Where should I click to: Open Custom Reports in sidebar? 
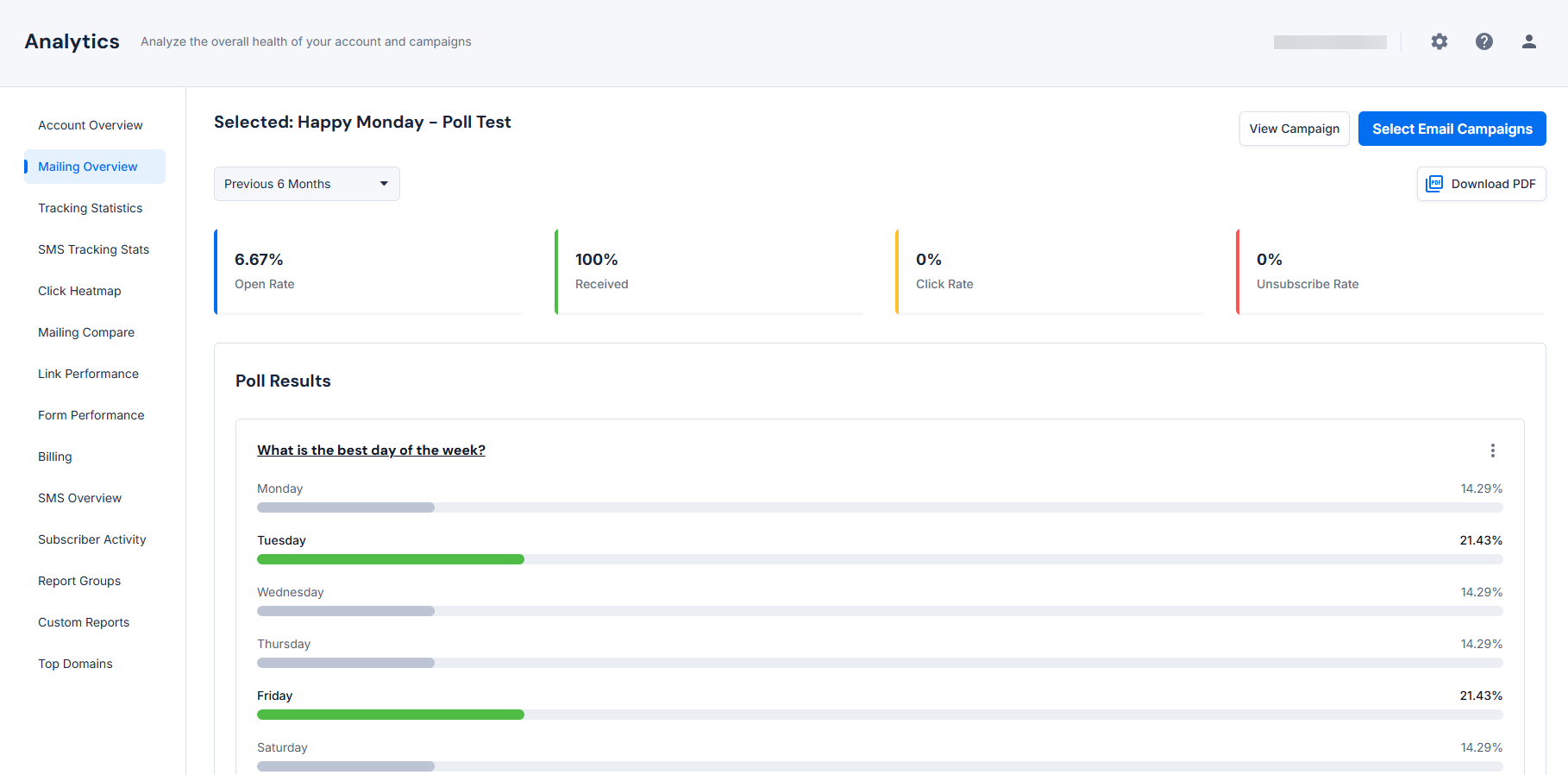[x=84, y=622]
